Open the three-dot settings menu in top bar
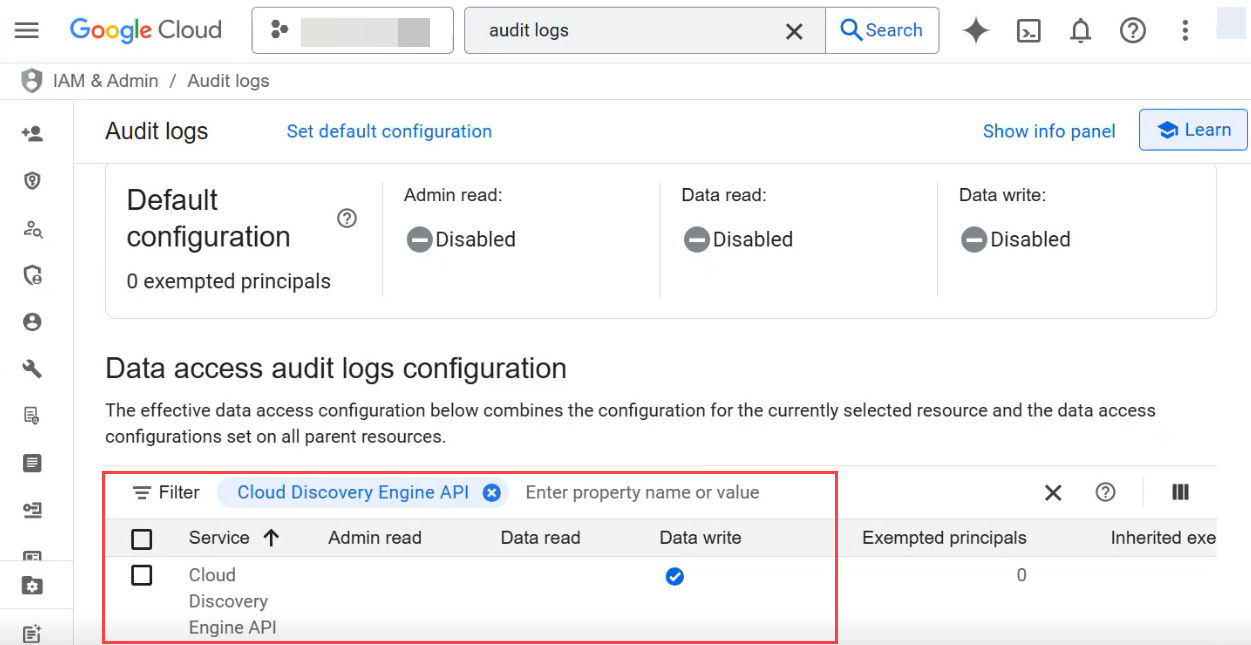 (x=1185, y=31)
